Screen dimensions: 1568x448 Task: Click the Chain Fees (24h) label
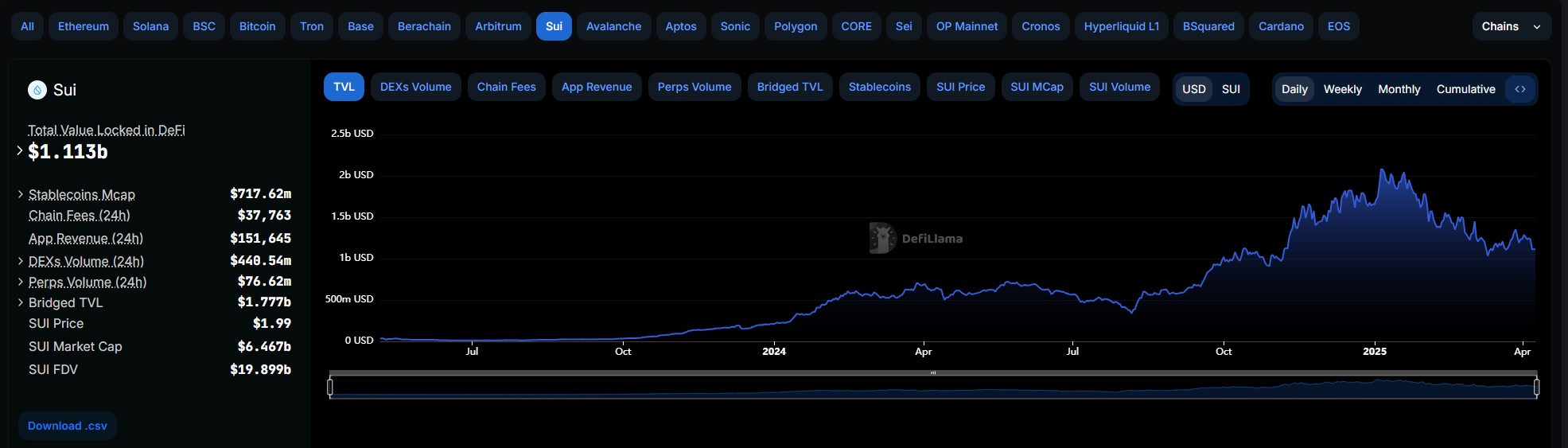[x=80, y=215]
